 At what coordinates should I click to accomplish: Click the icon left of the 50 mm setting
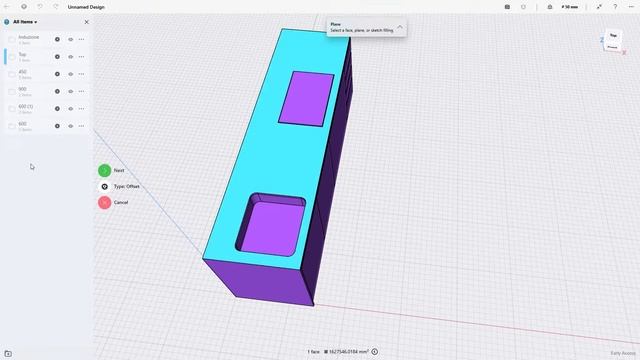pyautogui.click(x=550, y=7)
